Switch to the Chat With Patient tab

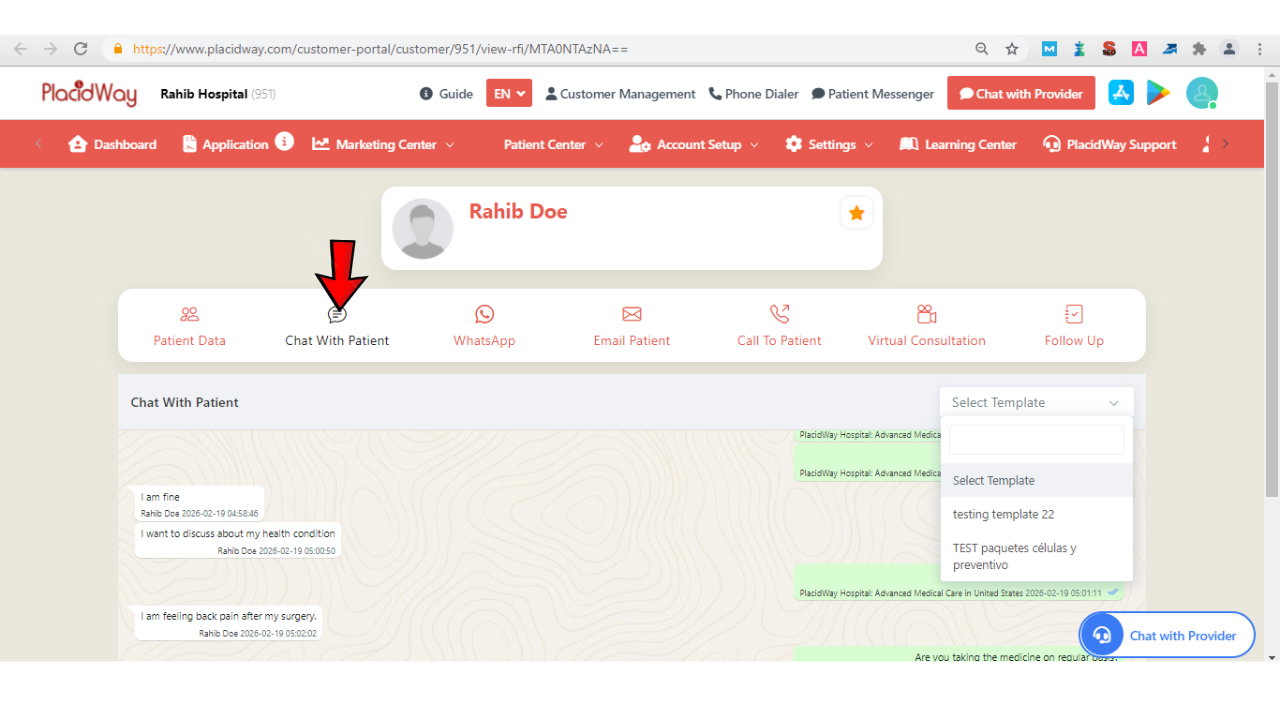click(337, 327)
